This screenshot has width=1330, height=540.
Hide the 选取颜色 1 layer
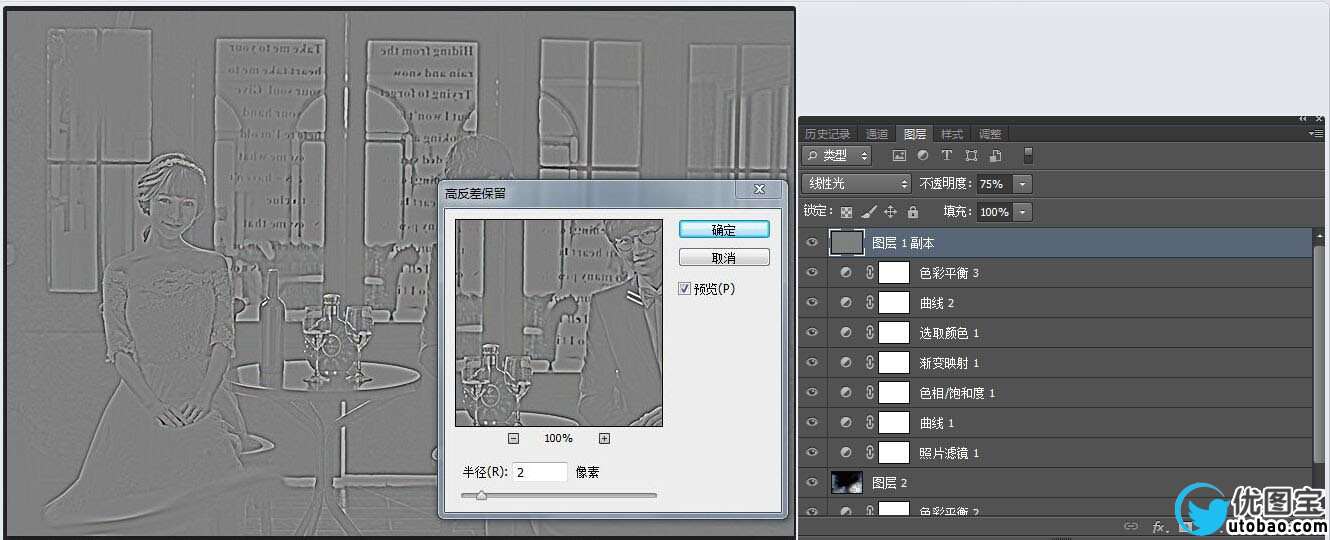(812, 333)
